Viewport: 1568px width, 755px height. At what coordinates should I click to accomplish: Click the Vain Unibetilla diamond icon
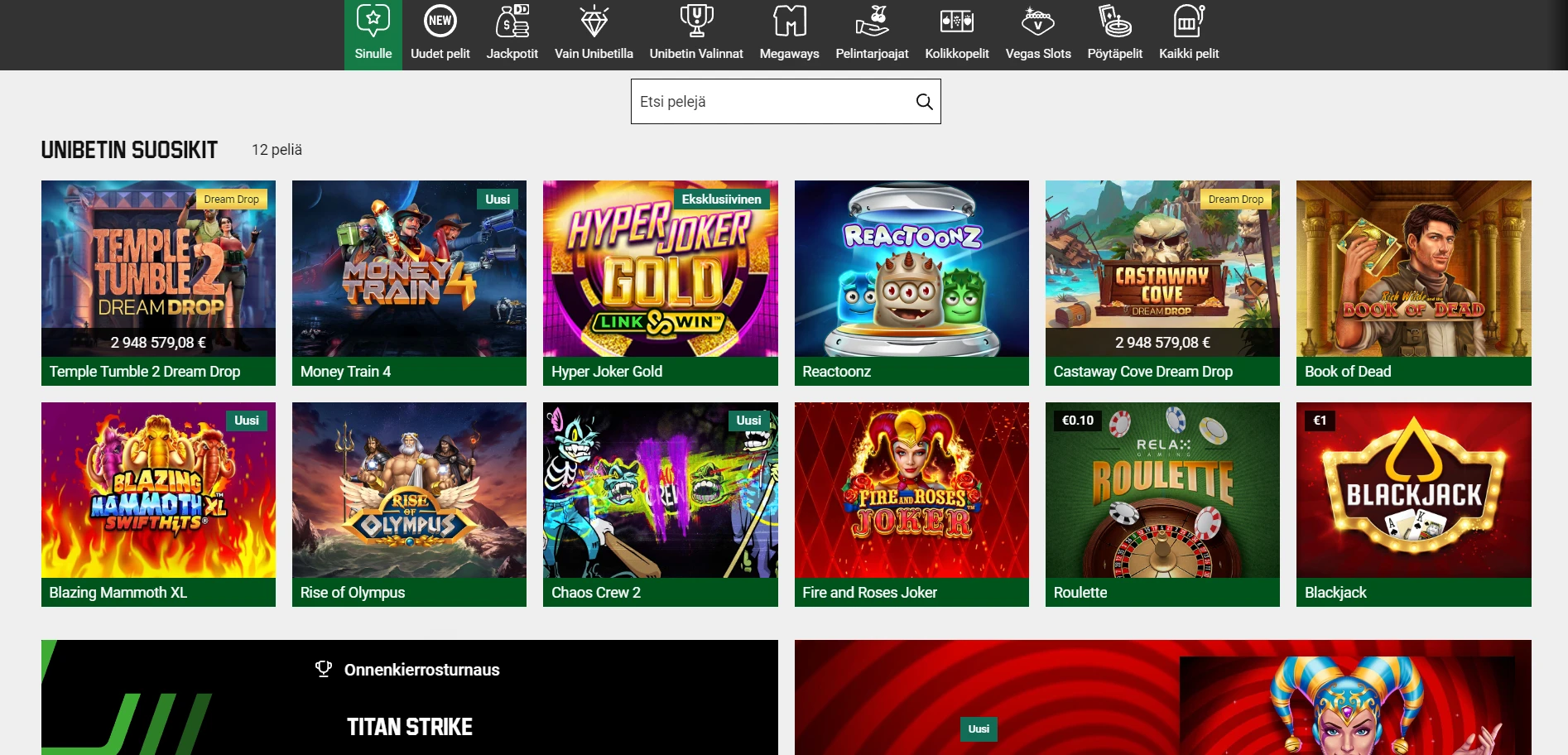[594, 21]
